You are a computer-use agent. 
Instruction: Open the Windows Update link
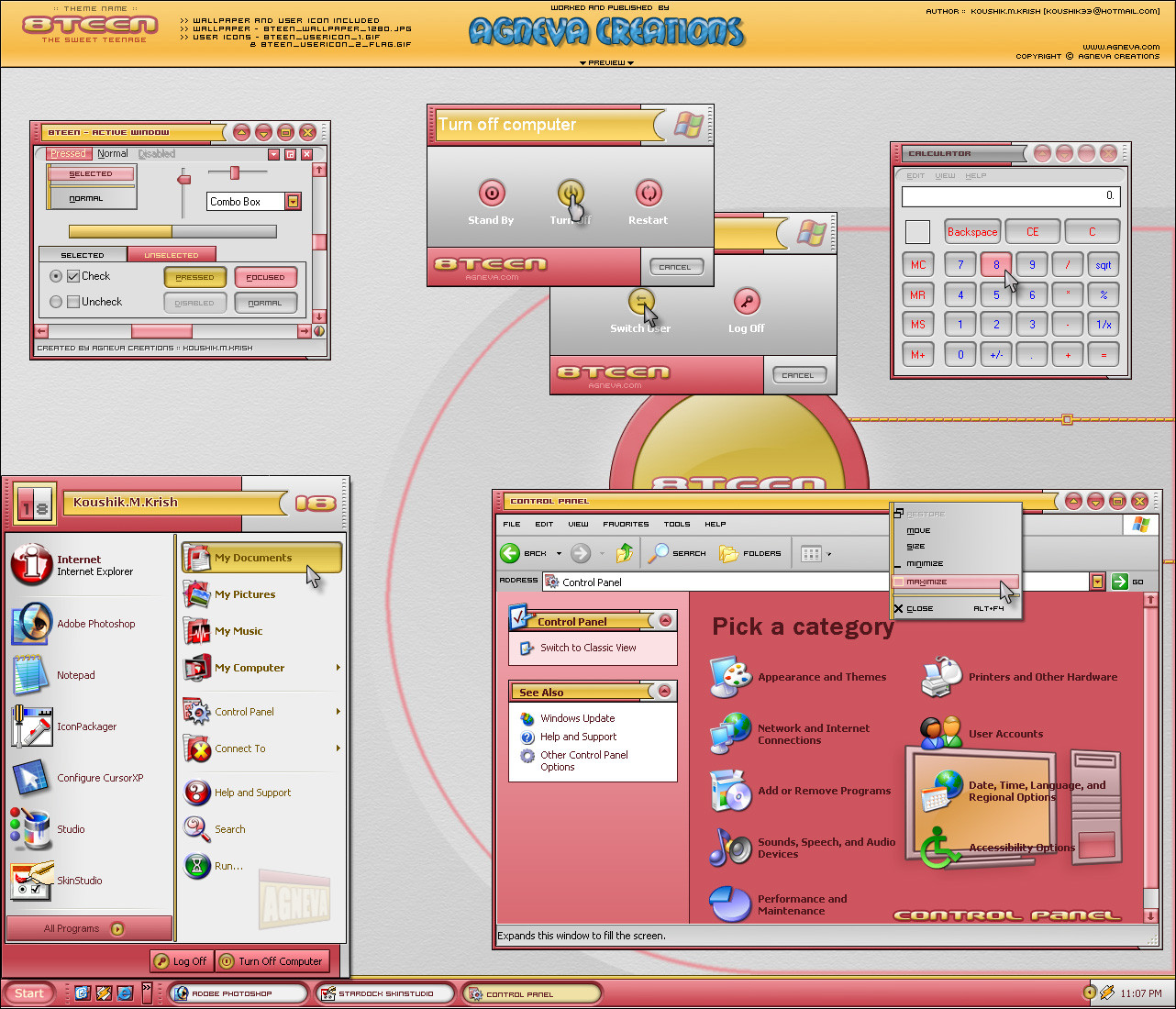[578, 718]
